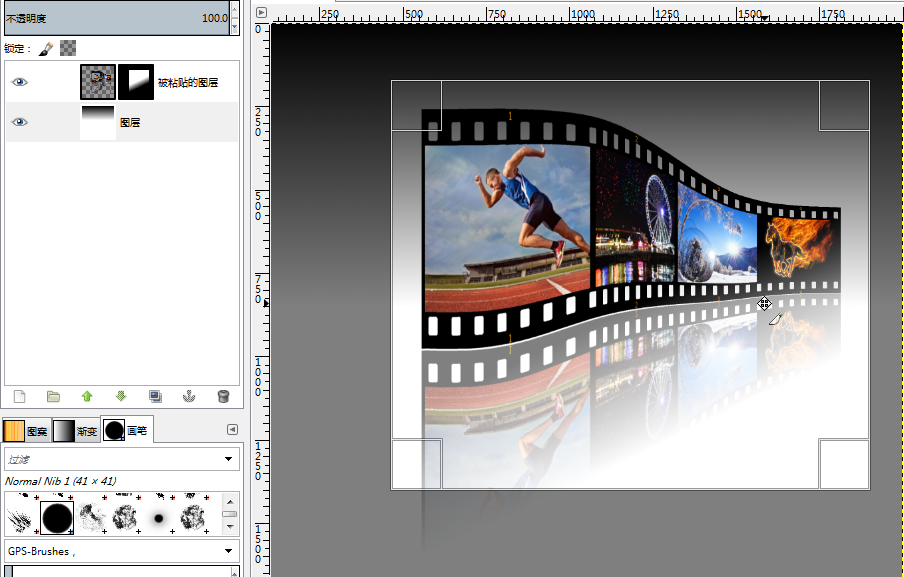The height and width of the screenshot is (577, 904).
Task: Switch to the 渐变 gradients tab
Action: [x=76, y=431]
